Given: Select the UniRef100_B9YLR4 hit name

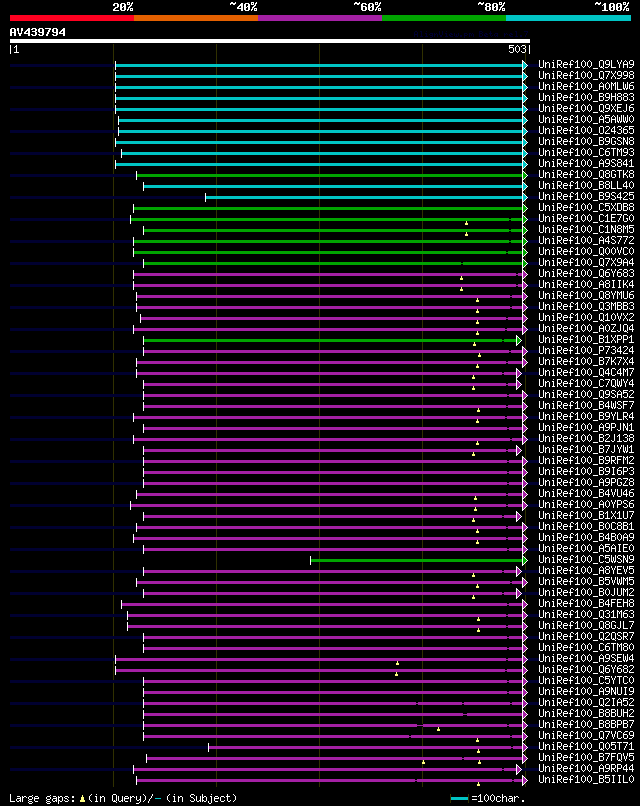Looking at the screenshot, I should pyautogui.click(x=586, y=416).
